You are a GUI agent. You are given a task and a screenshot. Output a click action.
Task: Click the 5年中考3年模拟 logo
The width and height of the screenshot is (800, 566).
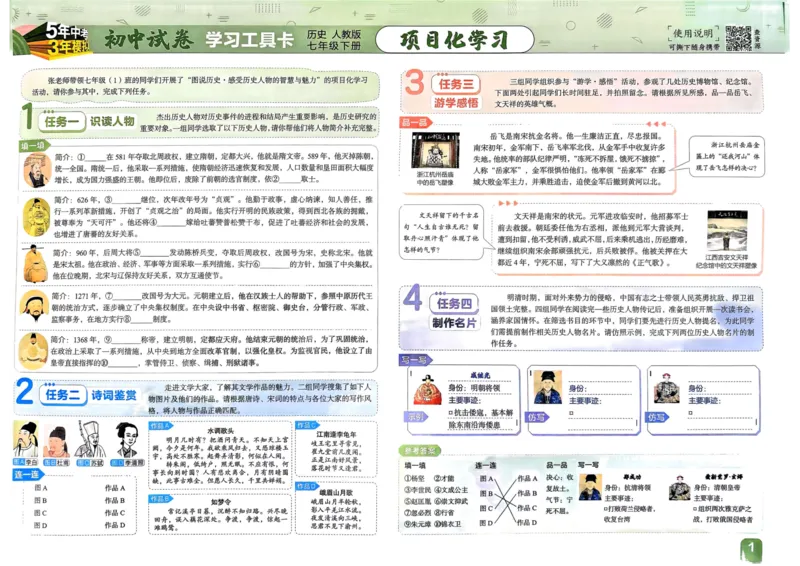point(54,38)
